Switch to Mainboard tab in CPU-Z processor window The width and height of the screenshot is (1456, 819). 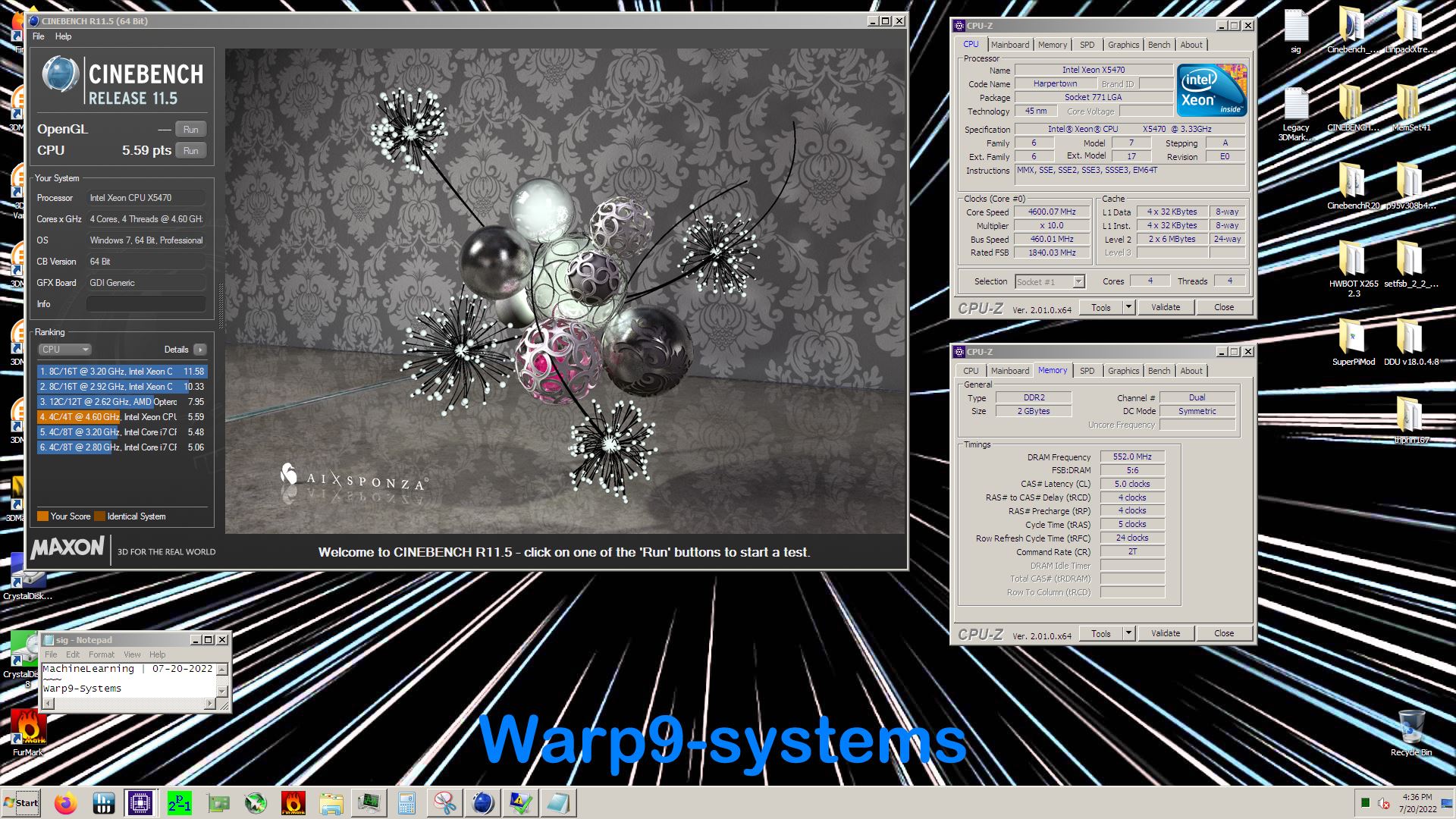click(x=1010, y=45)
